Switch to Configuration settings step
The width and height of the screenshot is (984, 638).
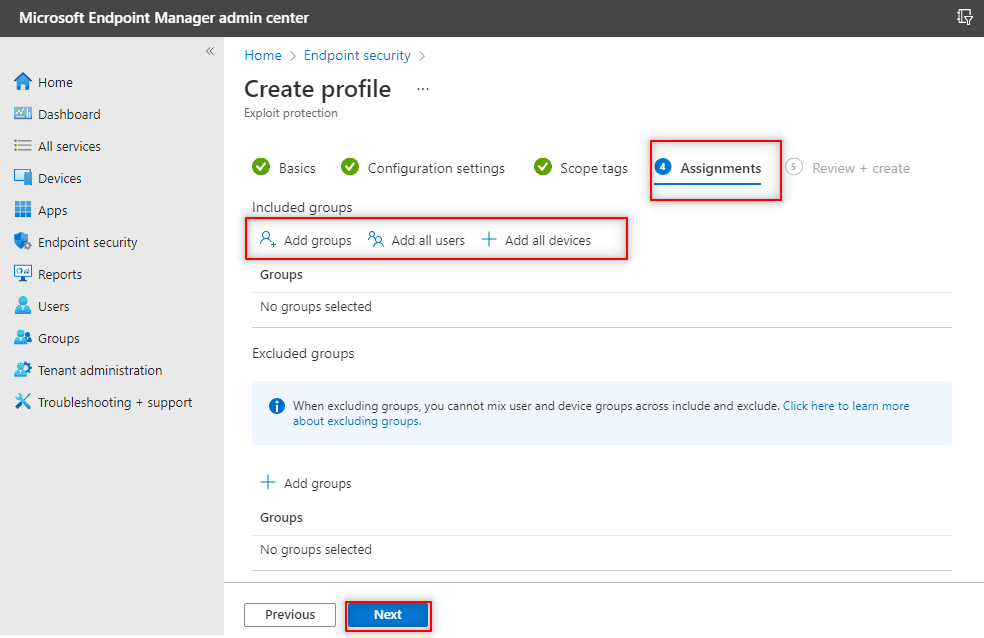(x=423, y=168)
